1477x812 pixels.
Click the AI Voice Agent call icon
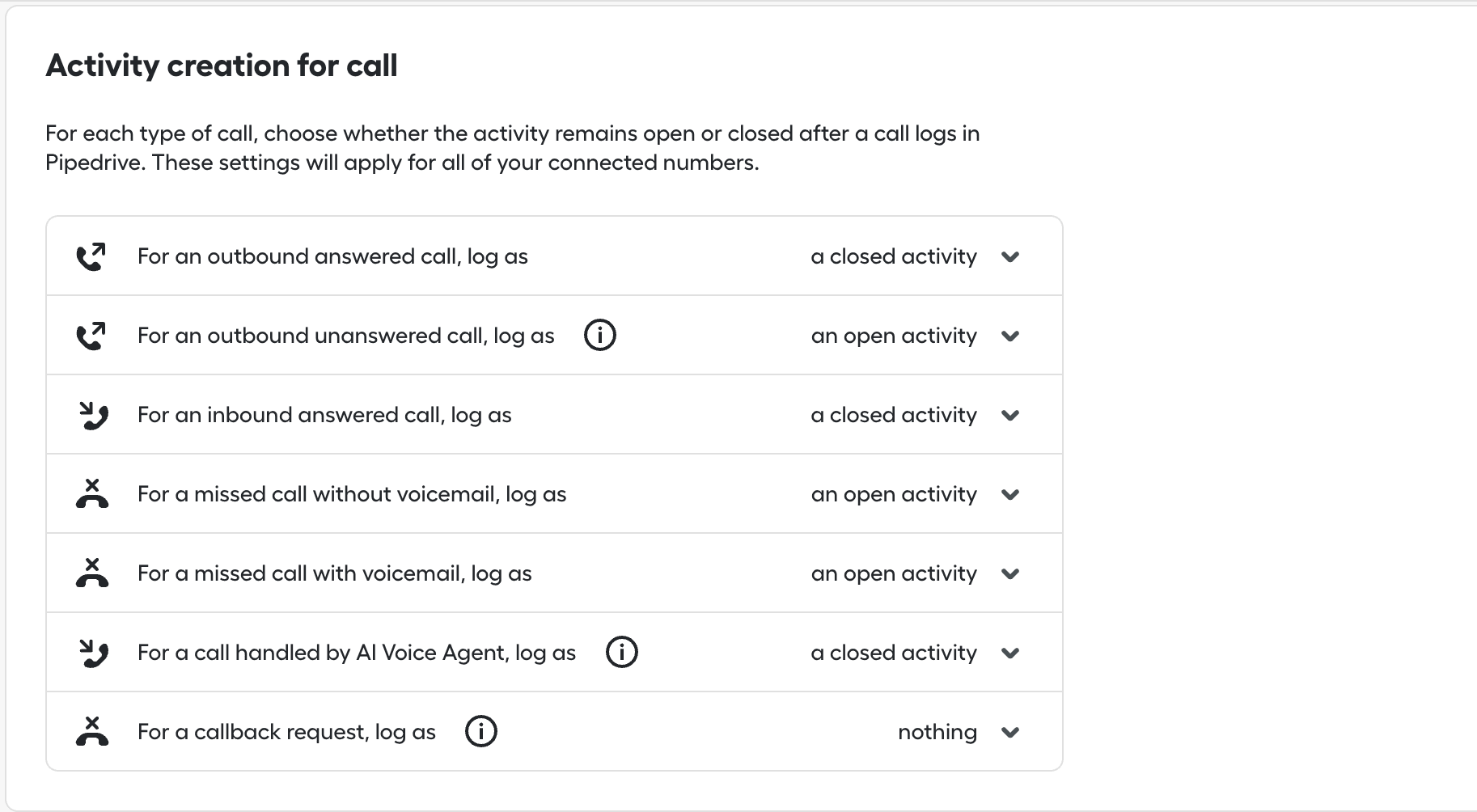[93, 653]
